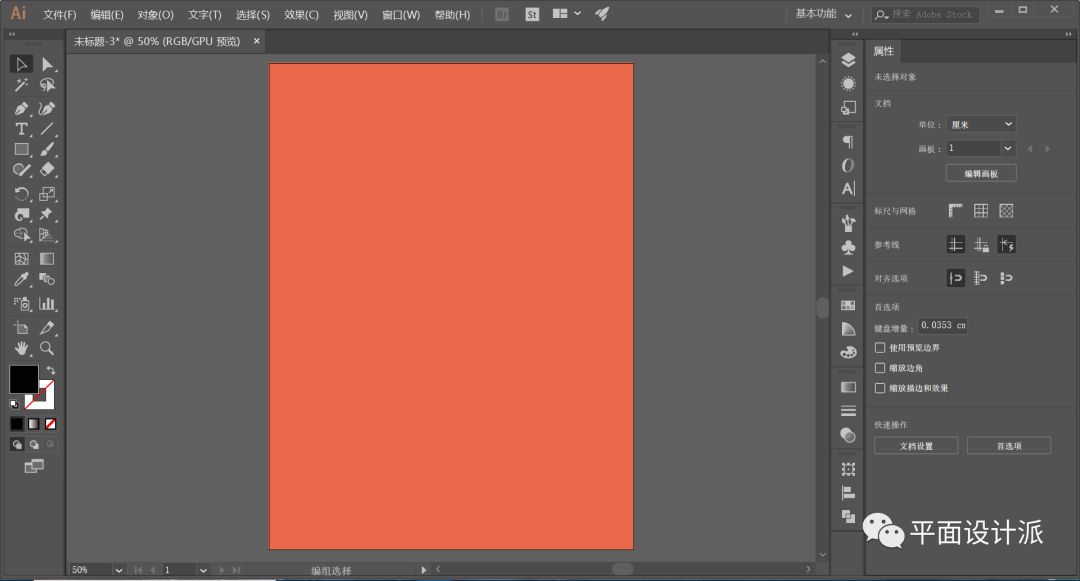Image resolution: width=1080 pixels, height=581 pixels.
Task: Select the Hand tool
Action: pos(21,348)
